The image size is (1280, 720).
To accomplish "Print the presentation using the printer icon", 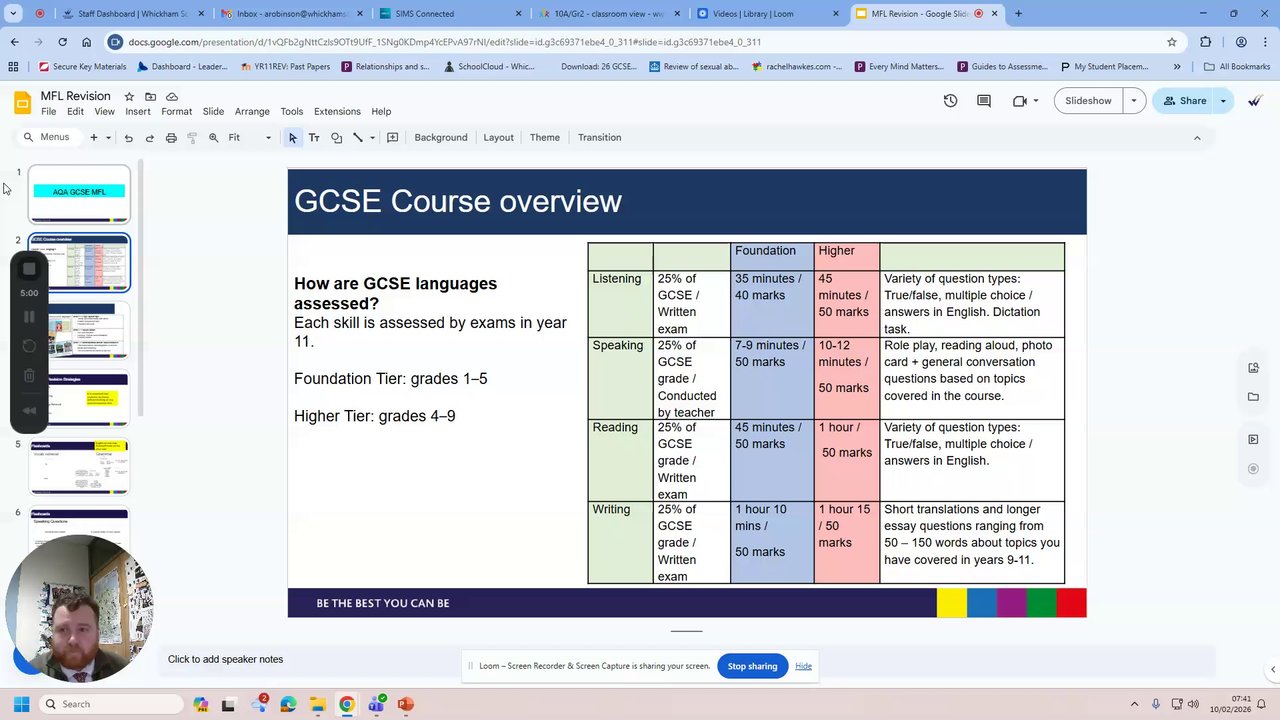I will click(x=171, y=138).
